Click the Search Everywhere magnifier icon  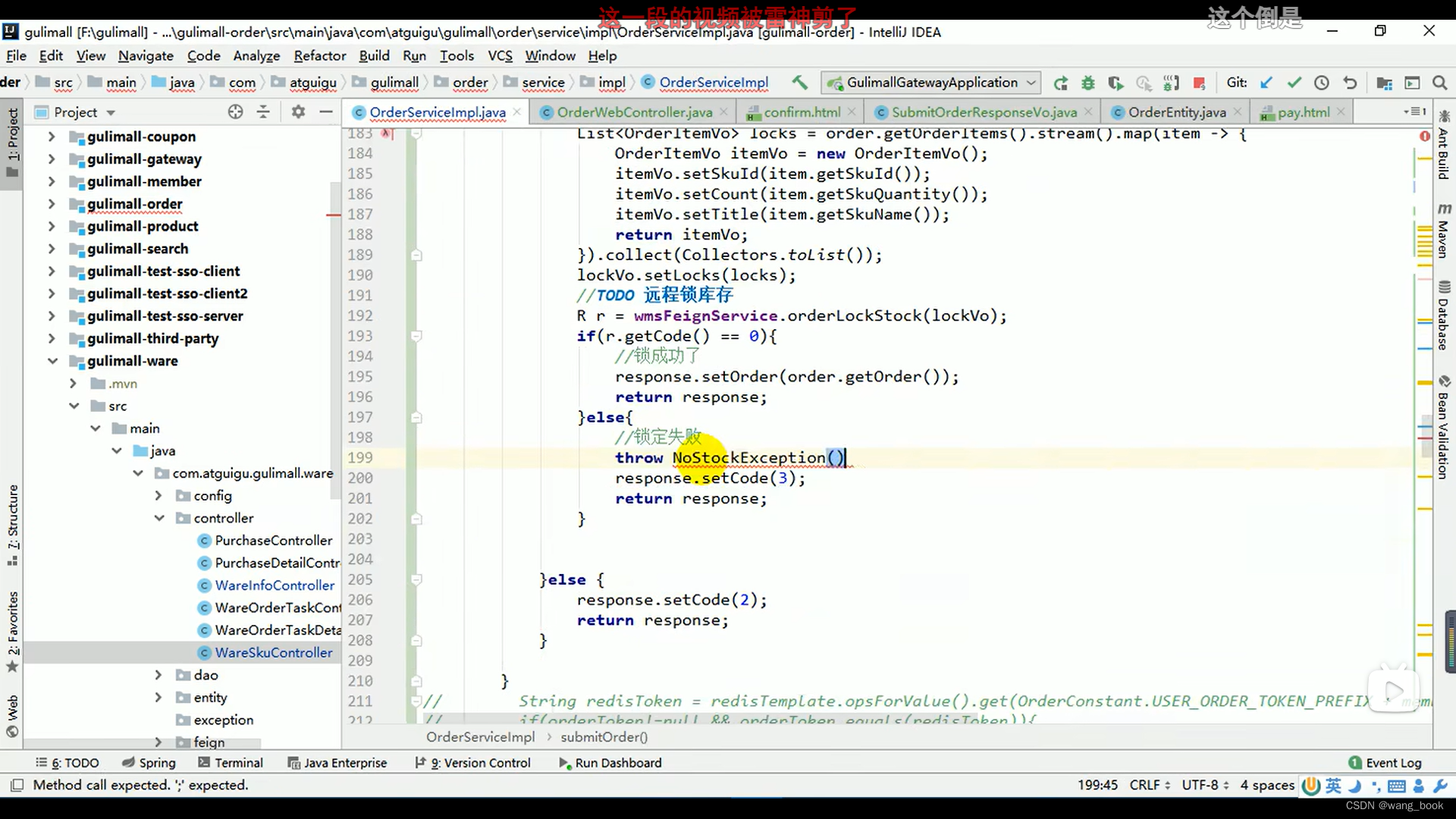pyautogui.click(x=1439, y=83)
